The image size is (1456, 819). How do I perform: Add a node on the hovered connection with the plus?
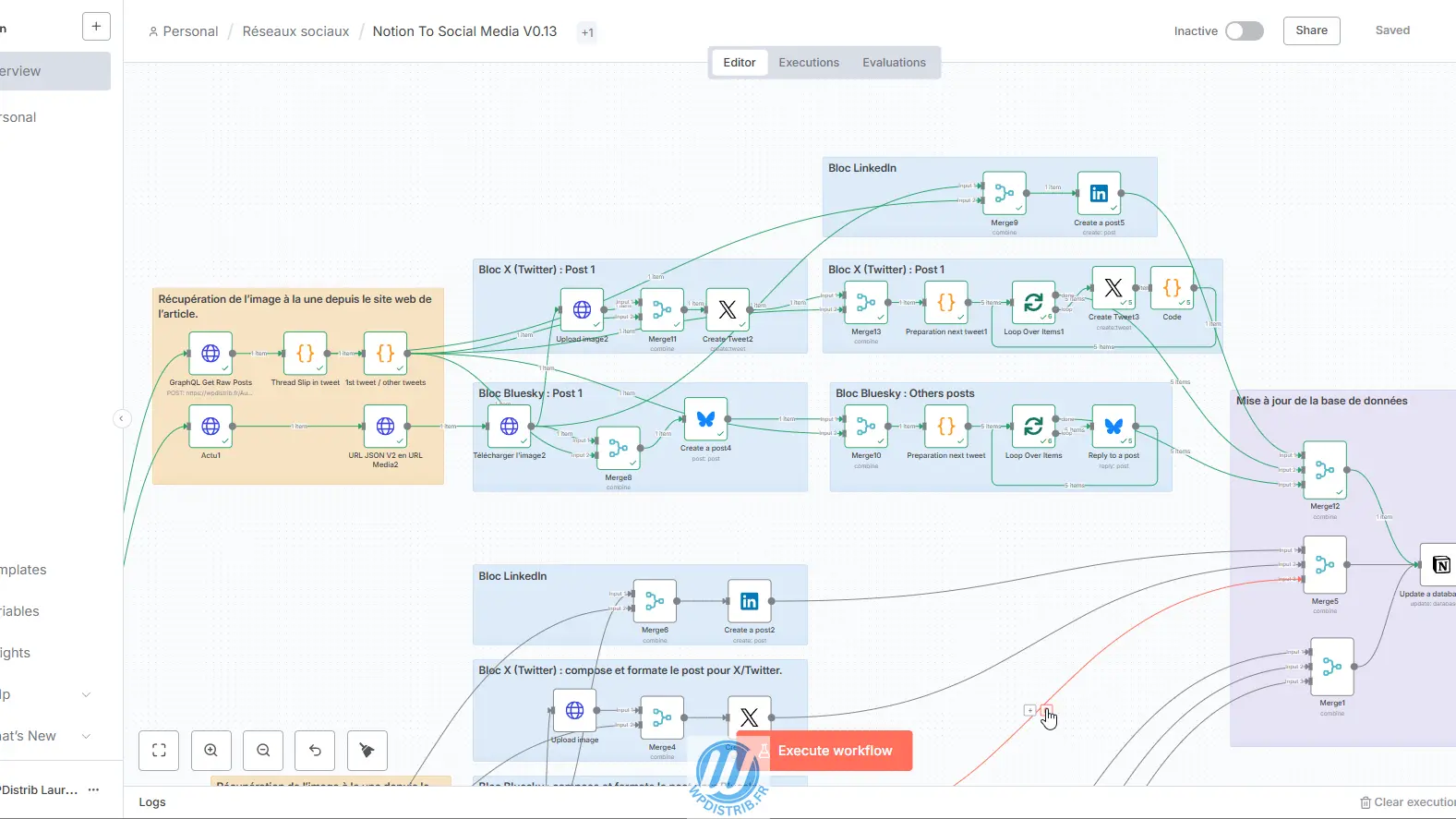[1029, 710]
